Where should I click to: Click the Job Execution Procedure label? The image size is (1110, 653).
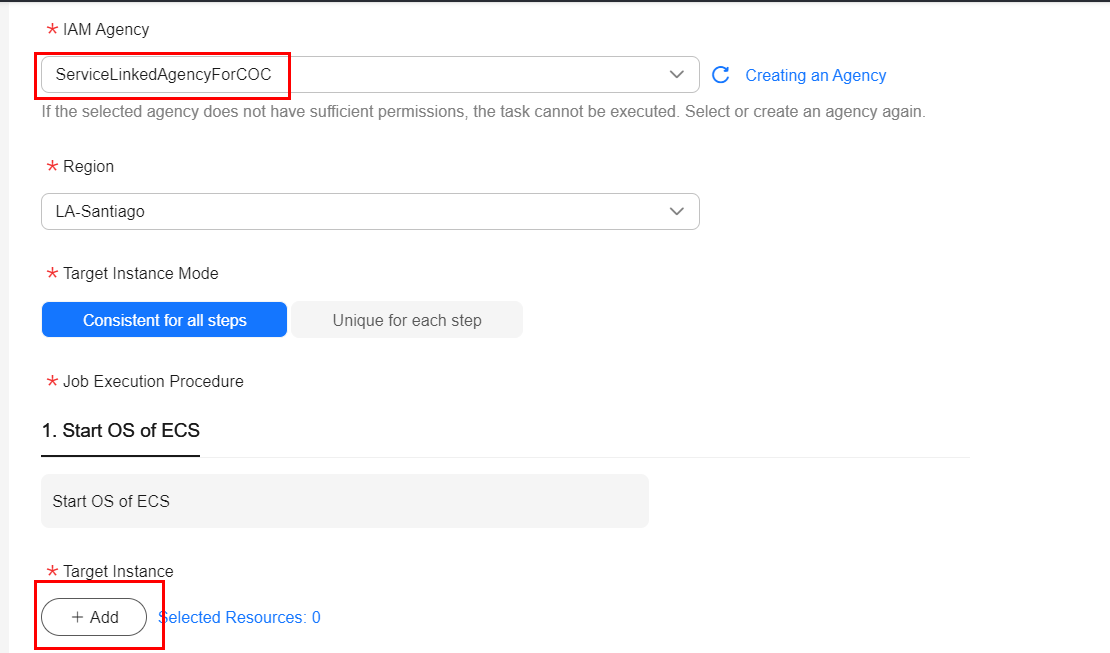tap(153, 381)
